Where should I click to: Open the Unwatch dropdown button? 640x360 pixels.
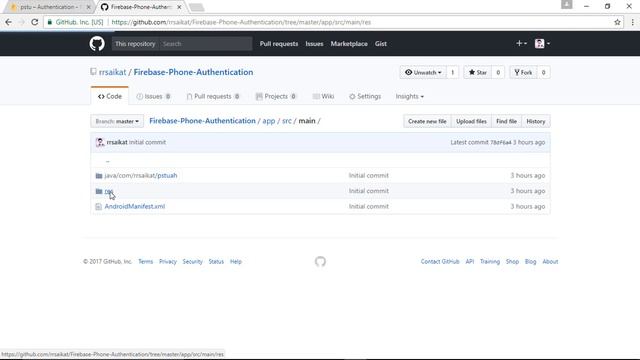coord(423,72)
